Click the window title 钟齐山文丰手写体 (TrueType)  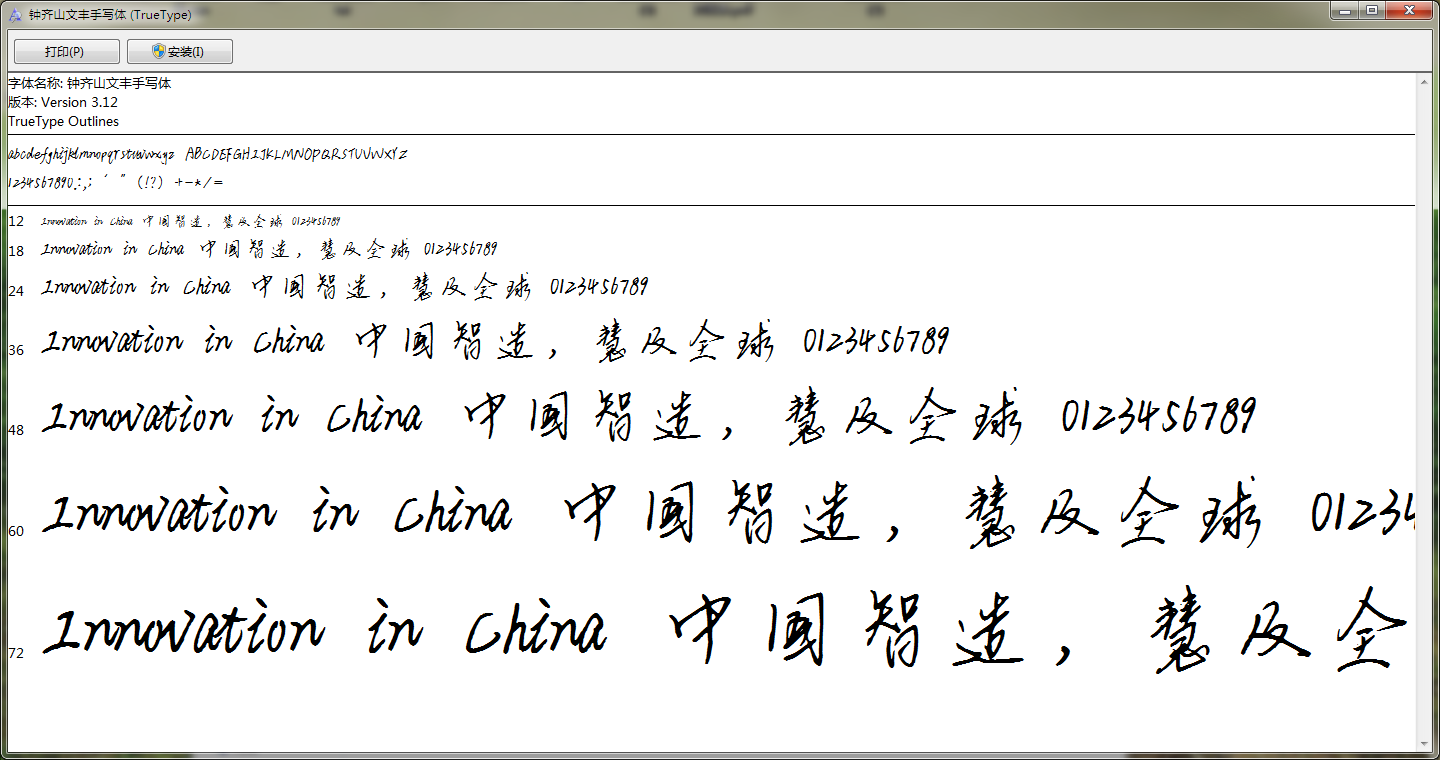click(110, 15)
